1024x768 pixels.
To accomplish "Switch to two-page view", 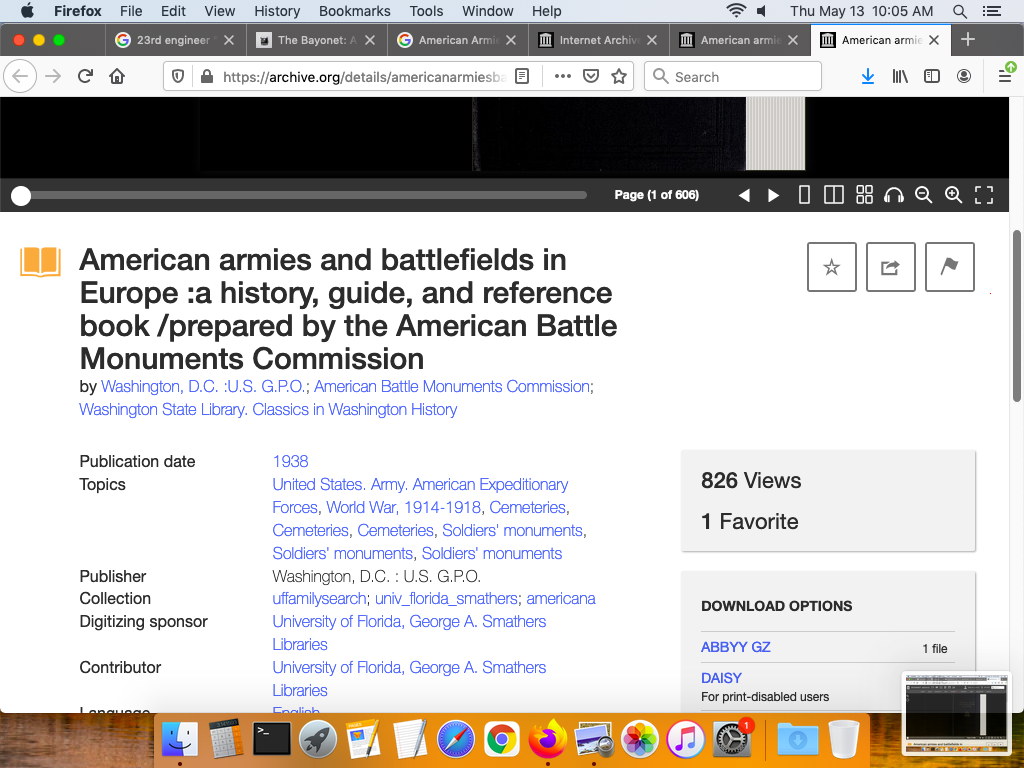I will (x=833, y=195).
